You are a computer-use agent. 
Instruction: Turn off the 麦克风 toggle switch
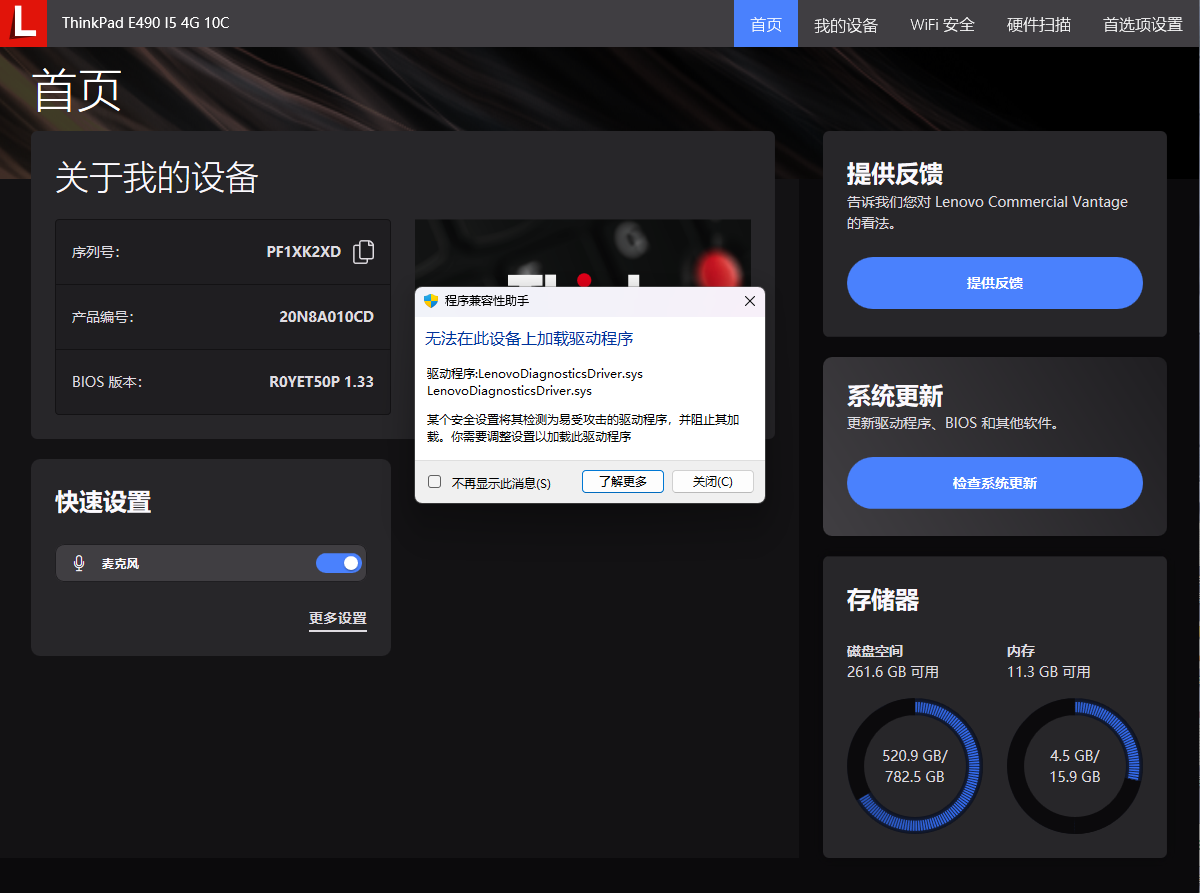coord(339,563)
